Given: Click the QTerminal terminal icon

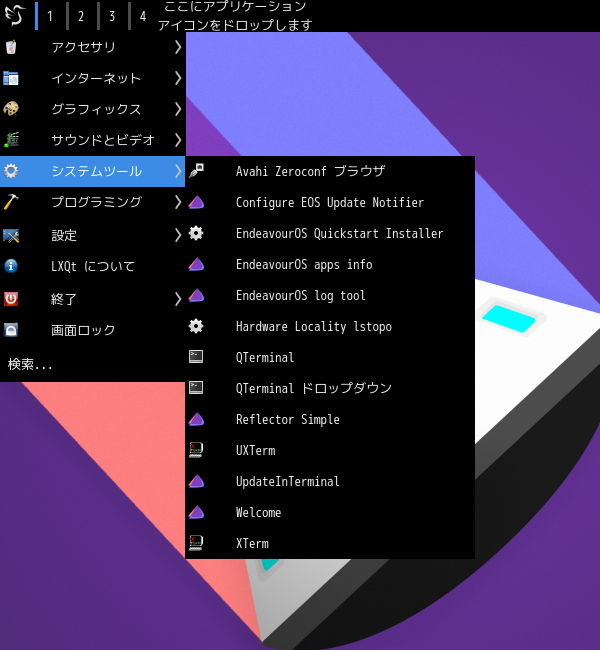Looking at the screenshot, I should pyautogui.click(x=196, y=357).
